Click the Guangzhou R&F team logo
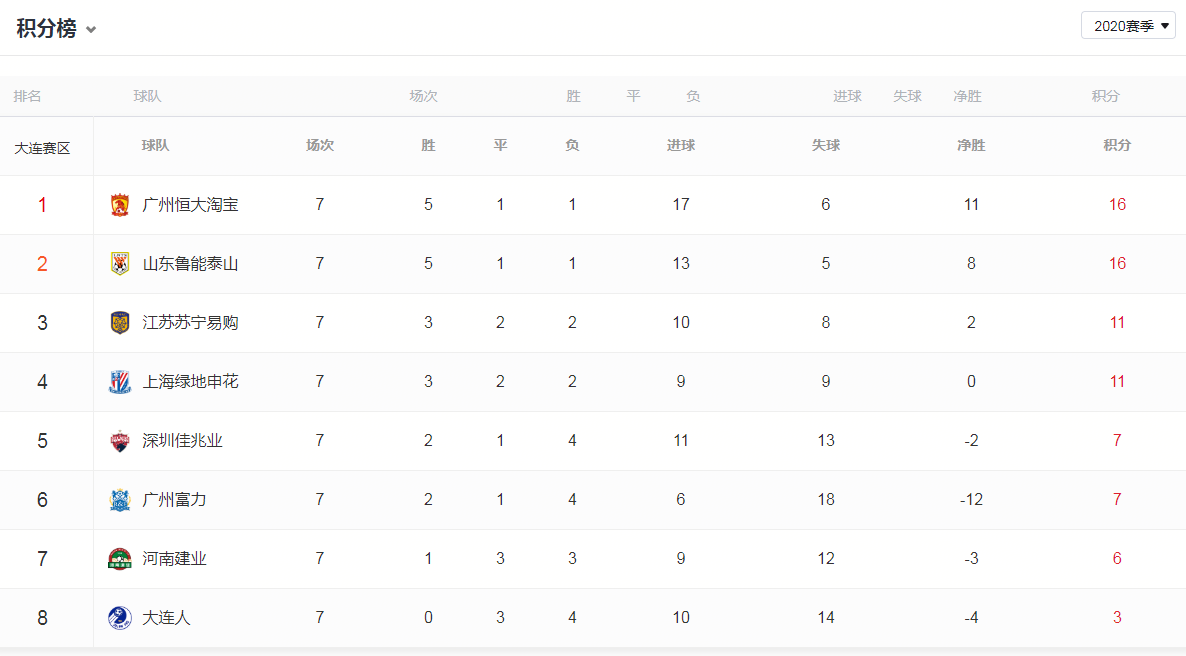 pyautogui.click(x=120, y=500)
